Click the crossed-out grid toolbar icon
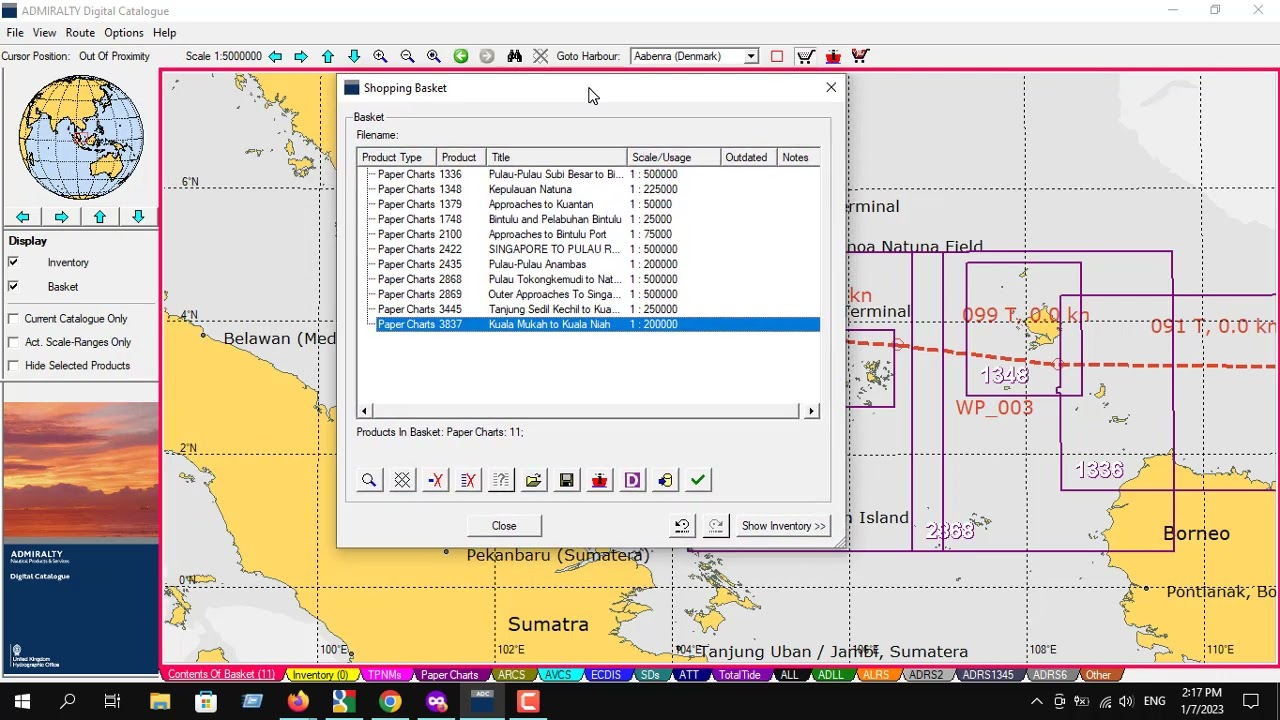Viewport: 1280px width, 720px height. (540, 57)
